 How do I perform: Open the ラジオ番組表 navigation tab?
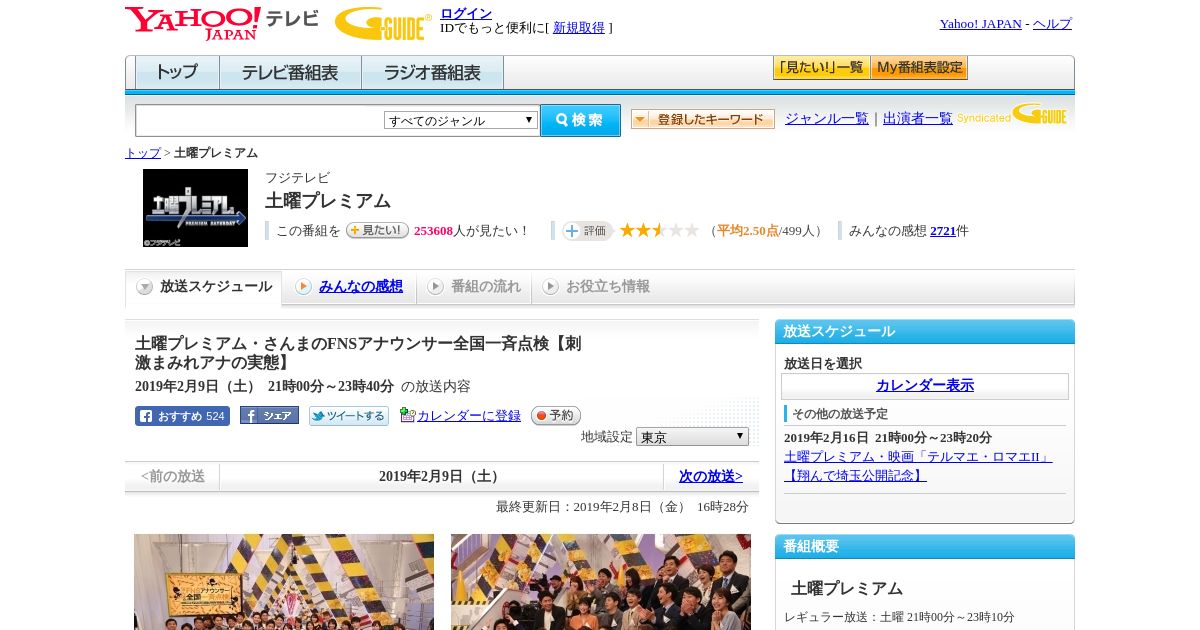click(x=432, y=73)
